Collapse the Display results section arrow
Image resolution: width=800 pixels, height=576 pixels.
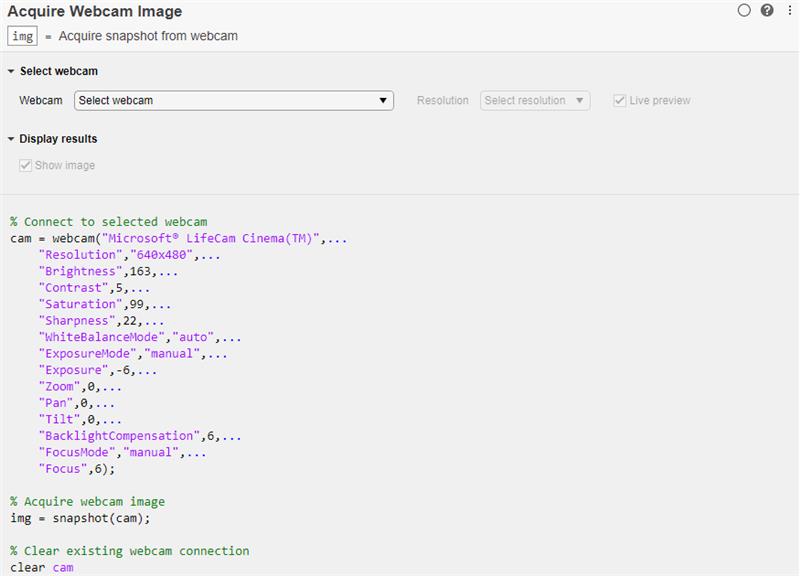10,139
